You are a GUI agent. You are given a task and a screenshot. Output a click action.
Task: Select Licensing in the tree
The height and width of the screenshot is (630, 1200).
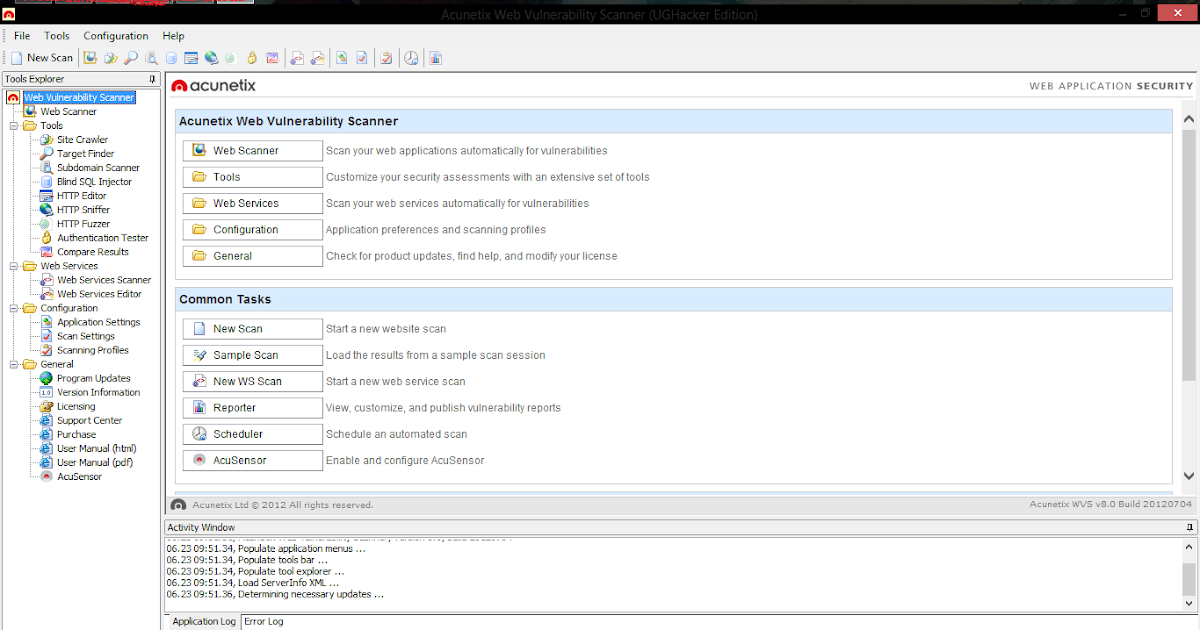[76, 406]
